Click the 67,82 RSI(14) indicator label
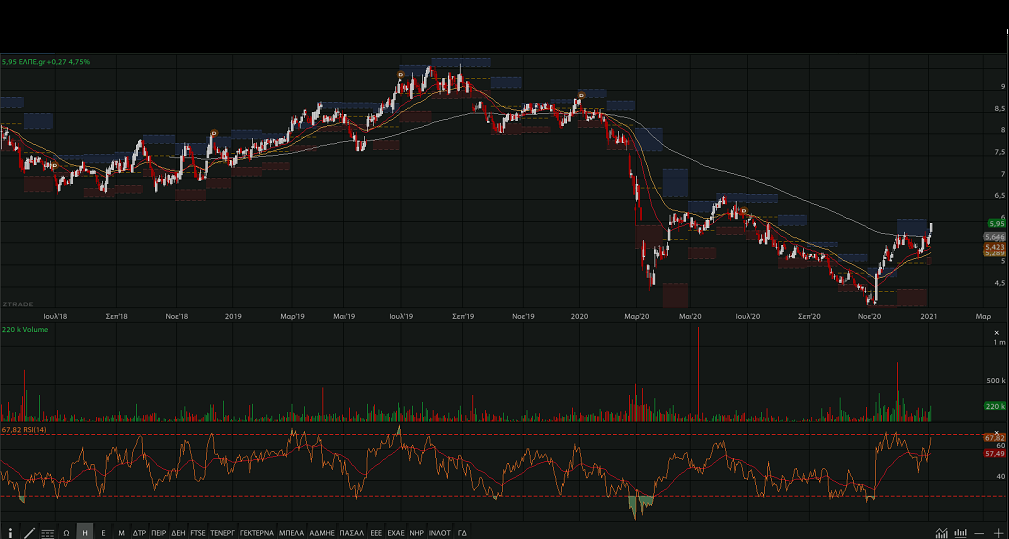 (25, 430)
